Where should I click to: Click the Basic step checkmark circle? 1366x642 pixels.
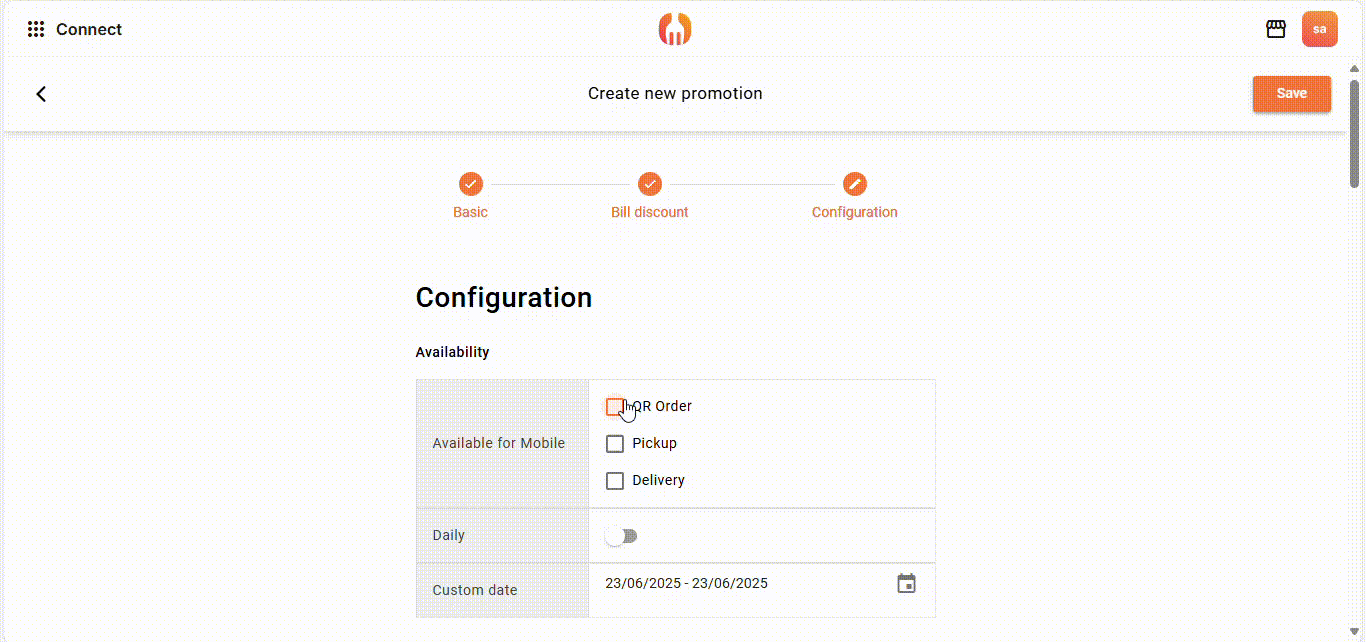(470, 184)
